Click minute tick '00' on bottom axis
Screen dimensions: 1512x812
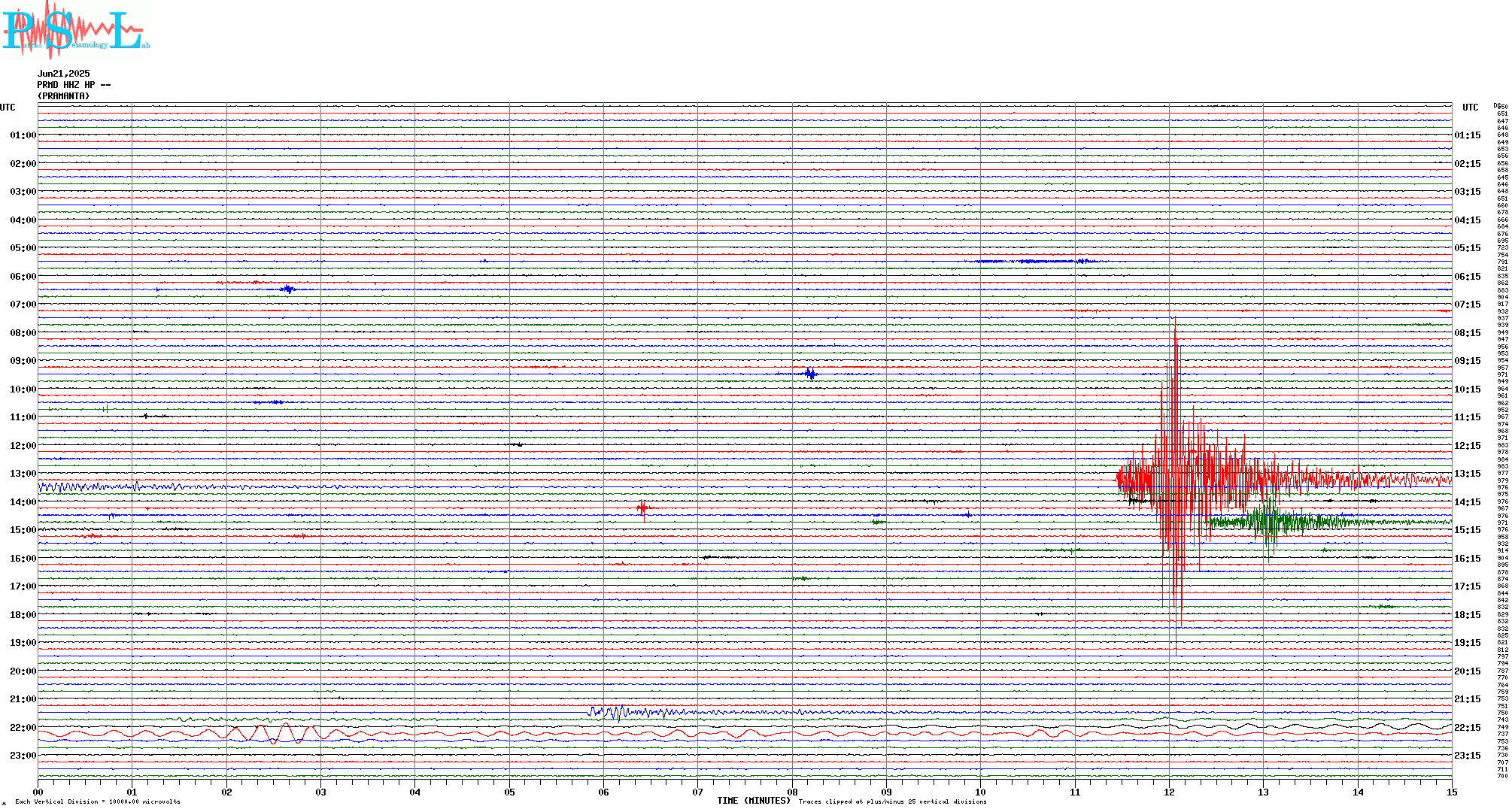click(x=38, y=792)
